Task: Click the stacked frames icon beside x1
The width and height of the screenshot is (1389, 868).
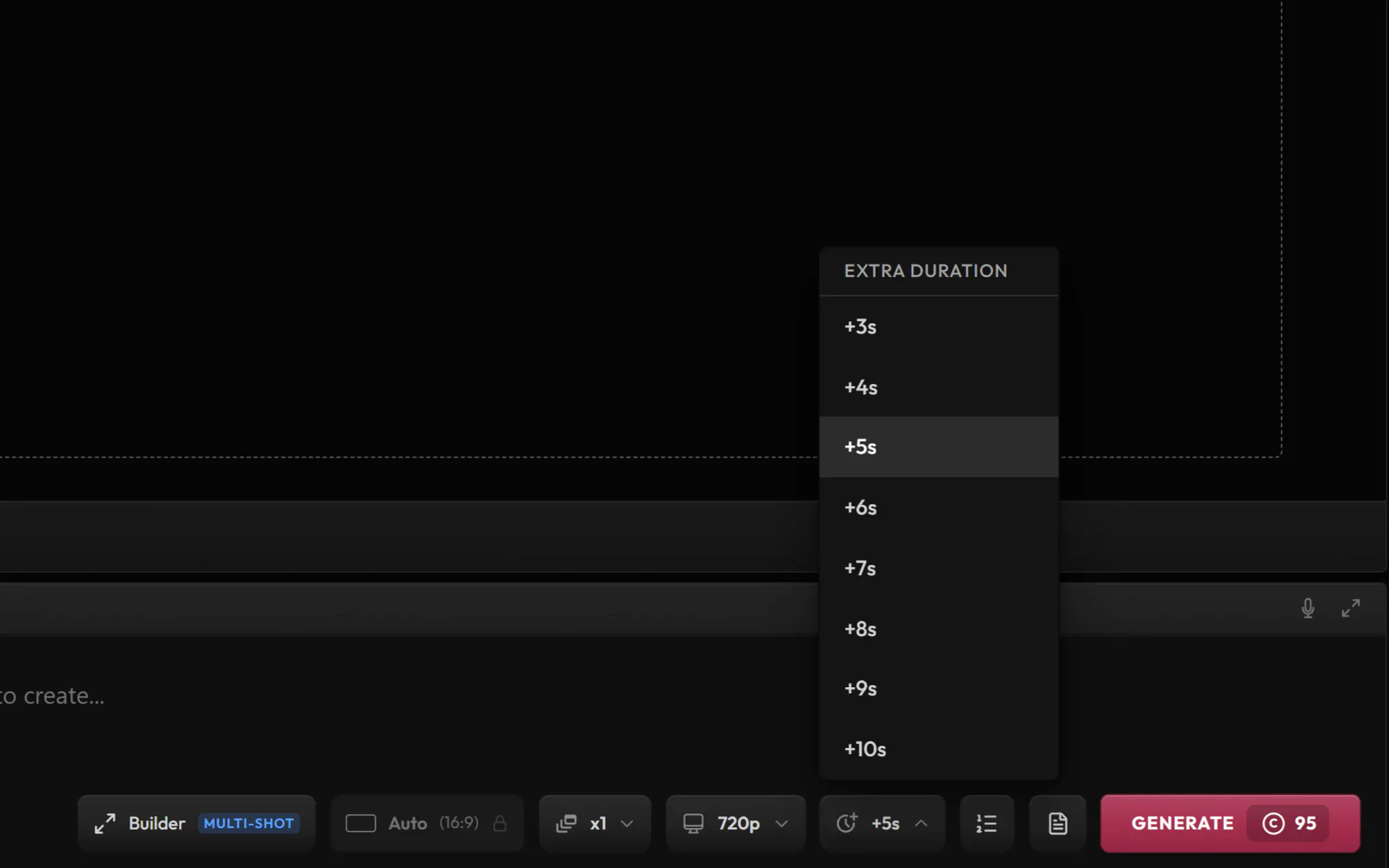Action: point(566,823)
